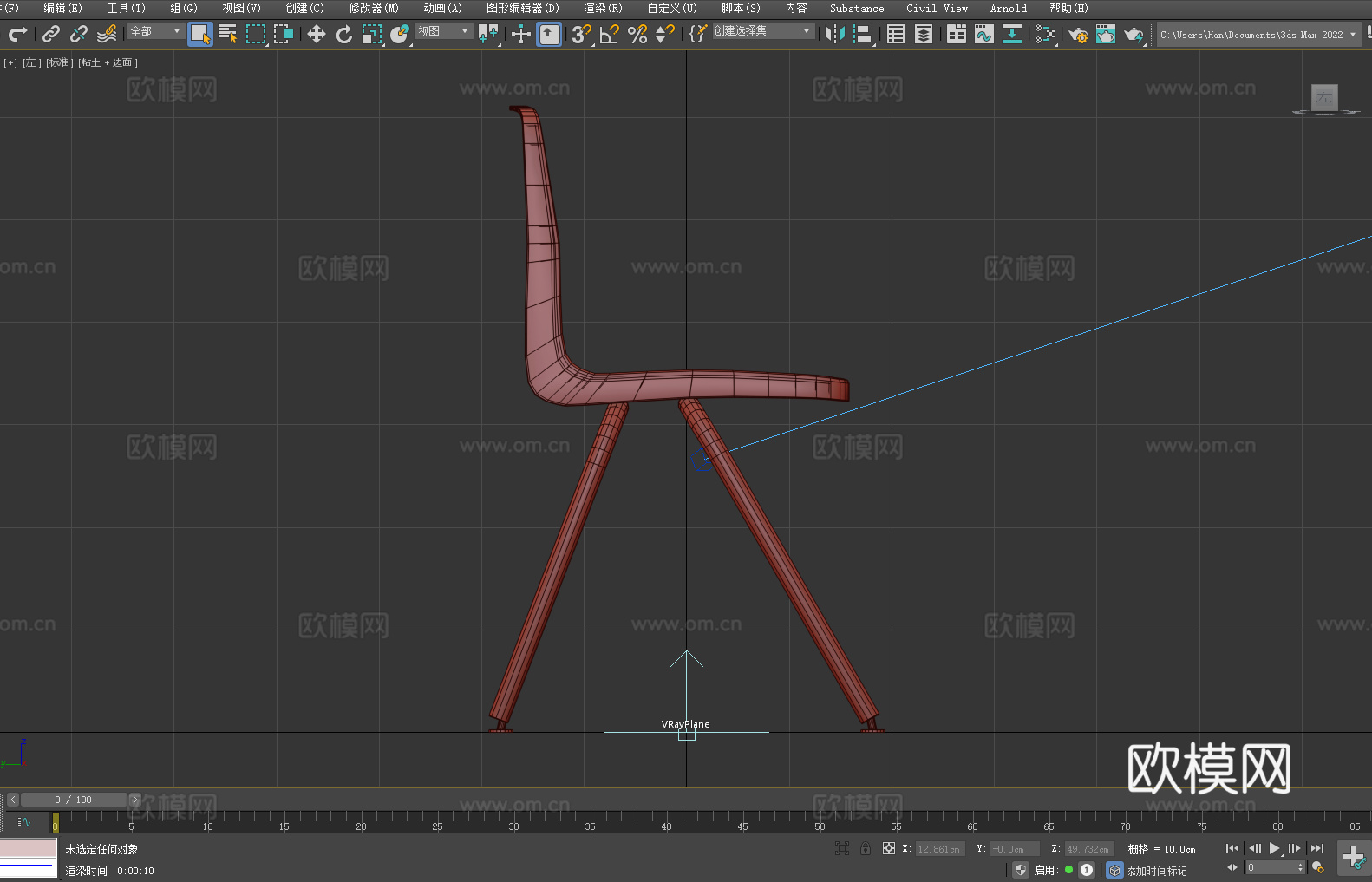Choose the Rectangular Selection Region icon

(256, 34)
